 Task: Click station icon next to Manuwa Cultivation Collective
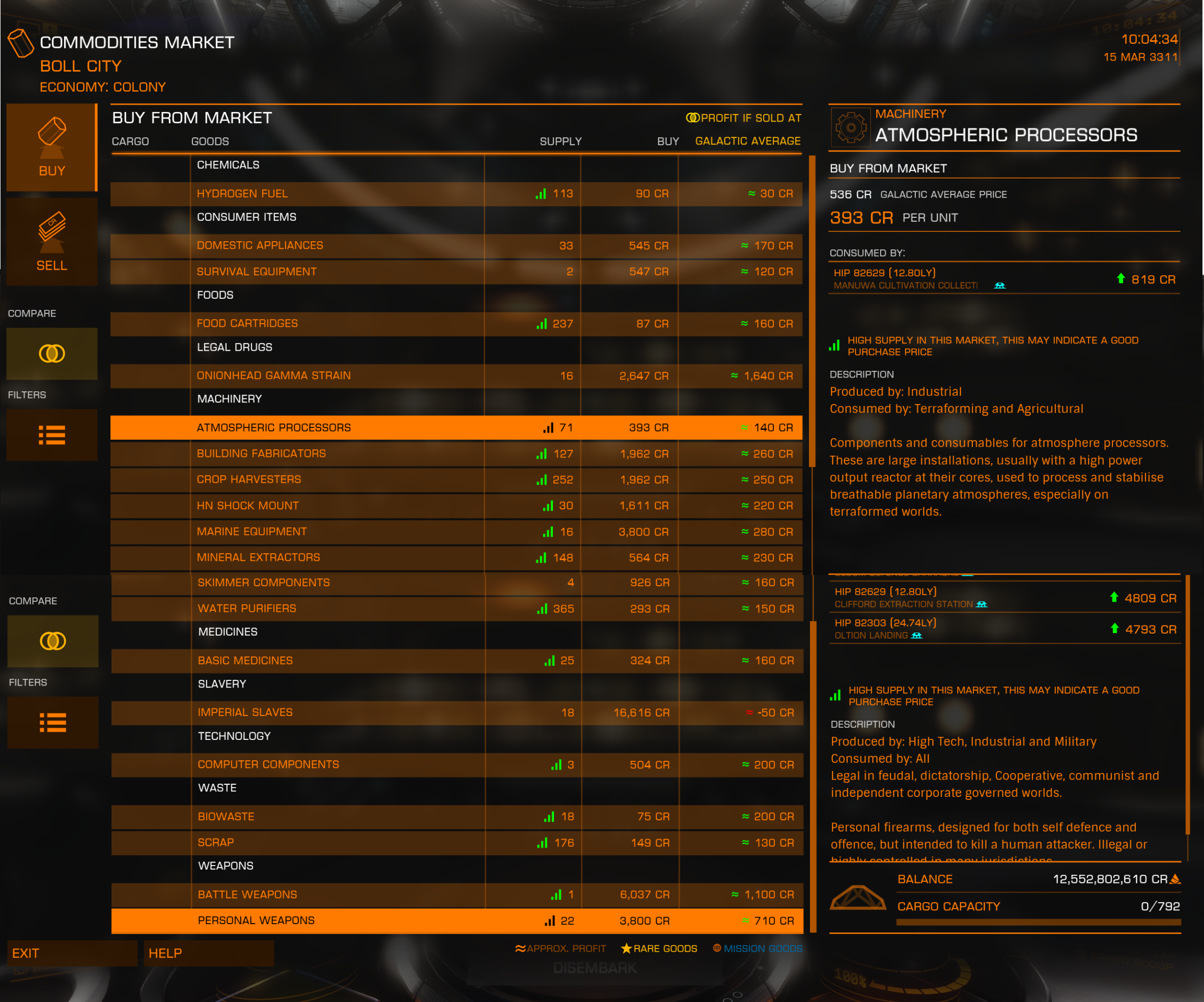point(999,285)
